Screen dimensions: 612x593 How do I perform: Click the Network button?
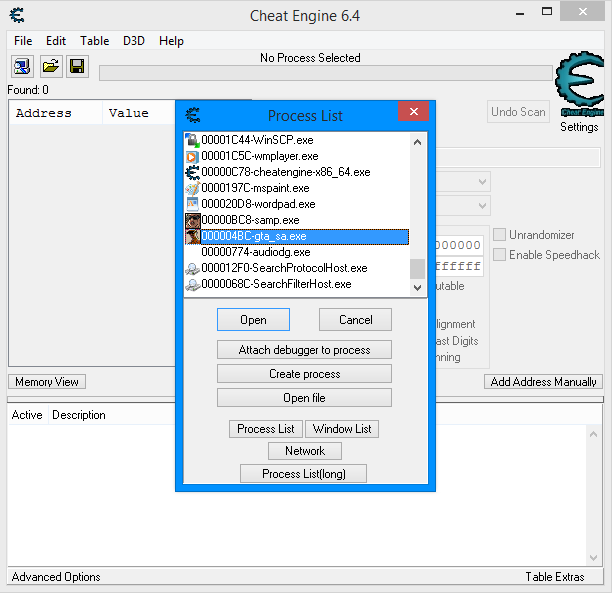point(305,451)
